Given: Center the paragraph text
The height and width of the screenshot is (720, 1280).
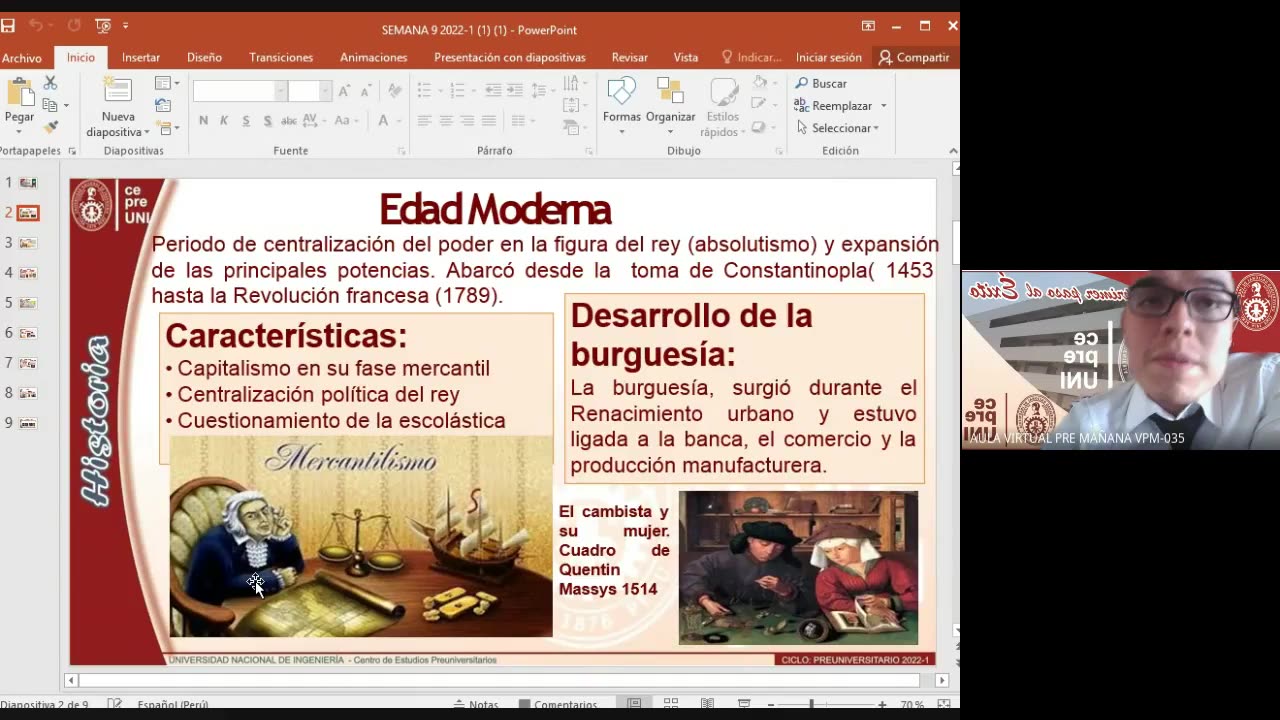Looking at the screenshot, I should point(446,121).
